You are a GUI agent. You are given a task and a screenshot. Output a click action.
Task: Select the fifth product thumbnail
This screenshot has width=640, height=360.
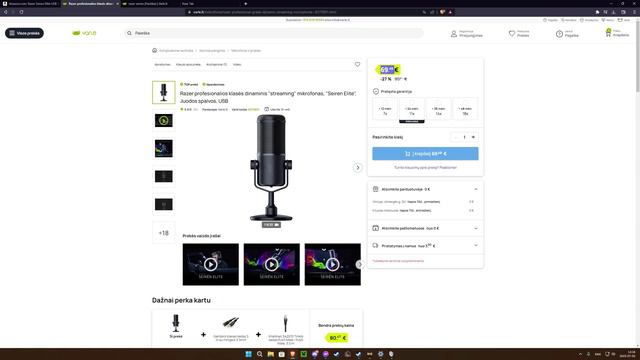click(x=164, y=204)
